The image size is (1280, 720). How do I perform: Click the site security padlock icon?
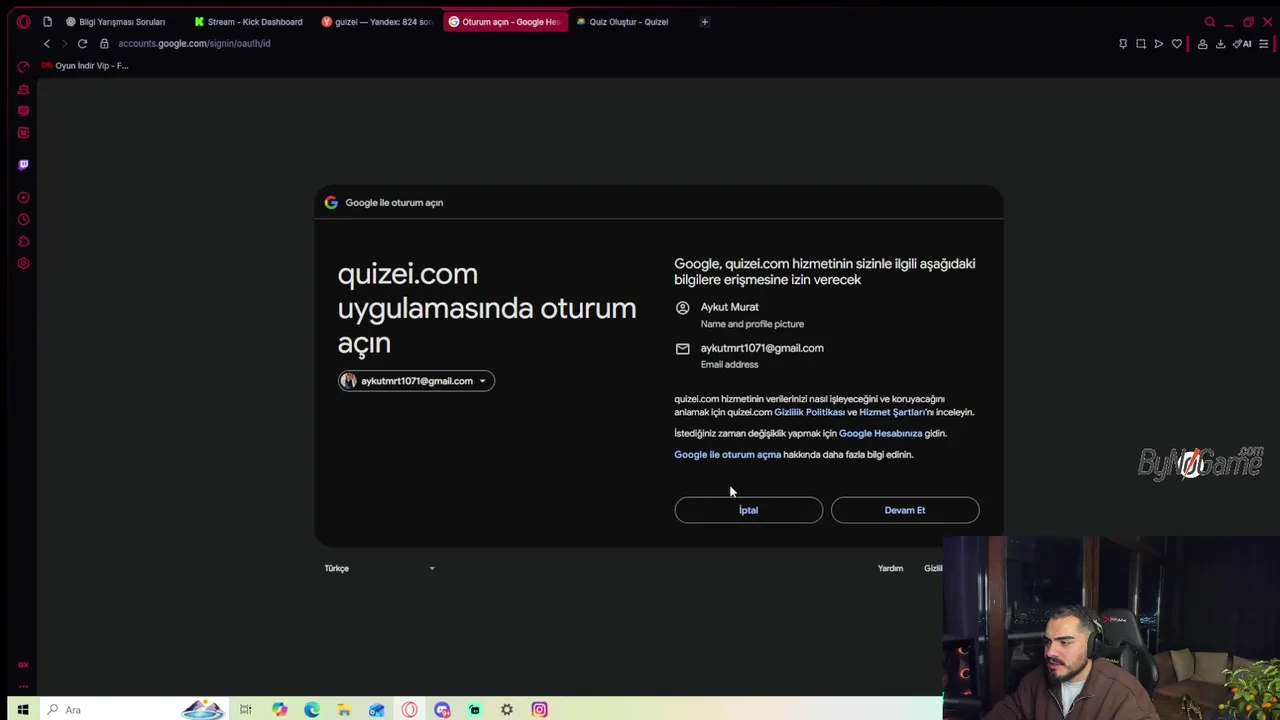pos(104,44)
